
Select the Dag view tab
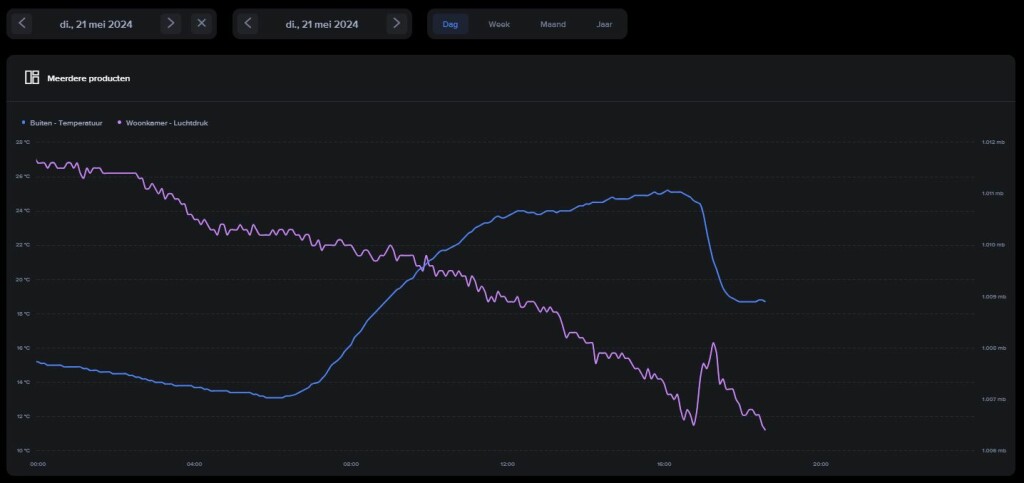[451, 23]
